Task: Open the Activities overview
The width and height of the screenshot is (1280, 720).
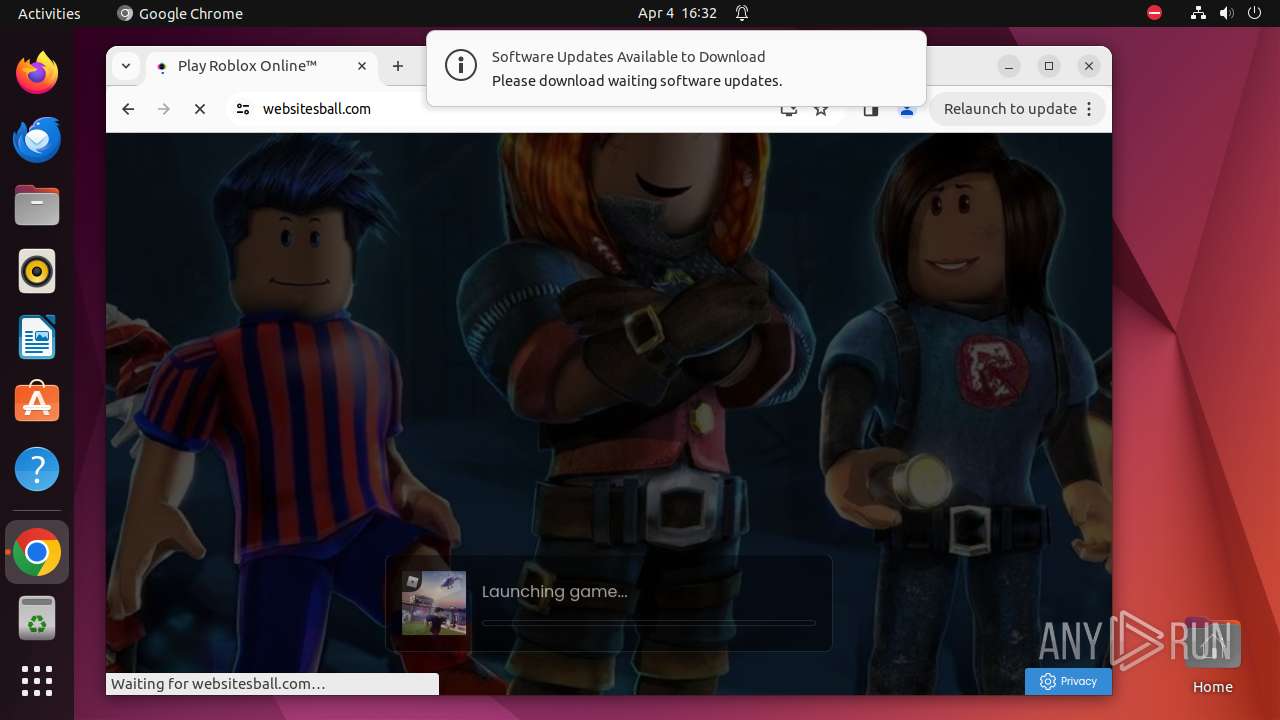Action: tap(49, 13)
